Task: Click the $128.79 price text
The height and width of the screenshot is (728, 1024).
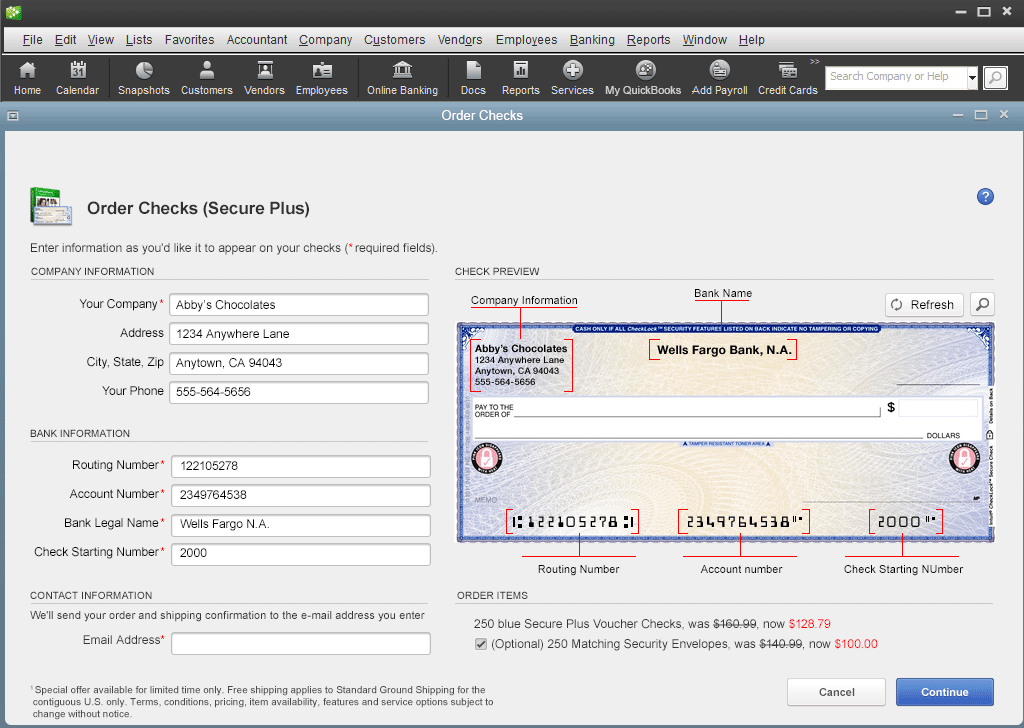Action: pos(809,624)
